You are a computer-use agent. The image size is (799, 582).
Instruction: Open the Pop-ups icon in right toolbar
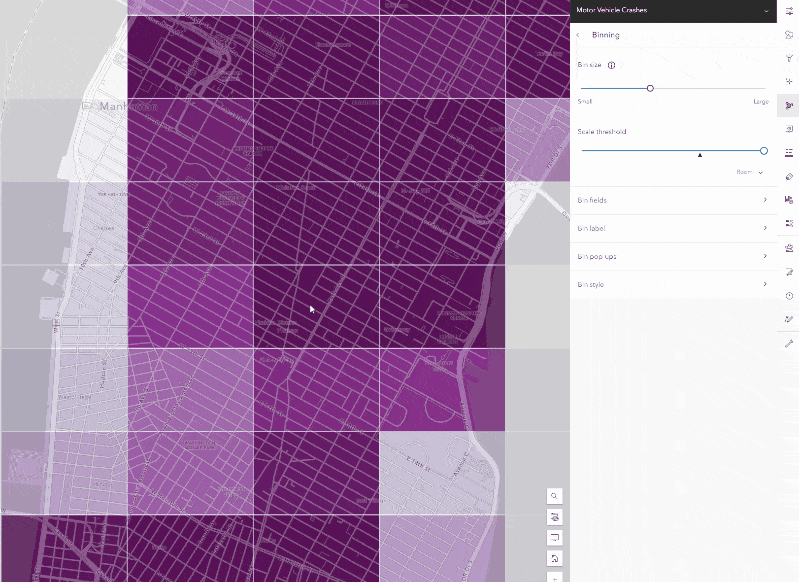click(789, 129)
